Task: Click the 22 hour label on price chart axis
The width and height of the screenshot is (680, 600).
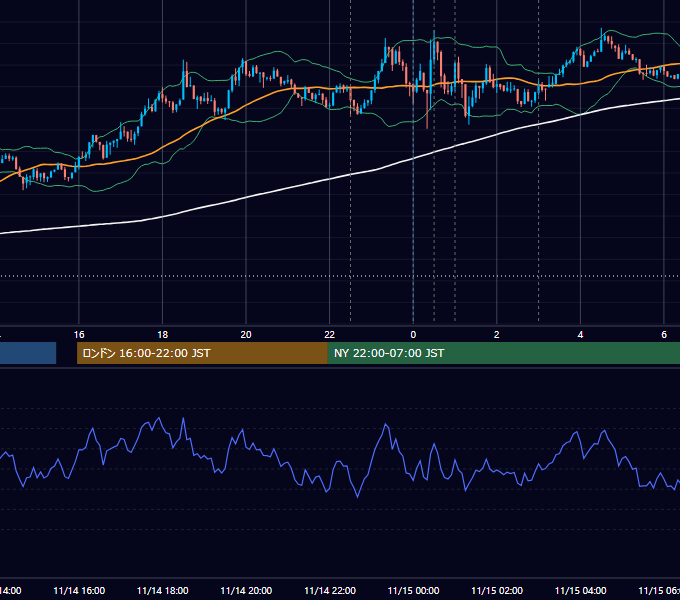Action: (330, 334)
